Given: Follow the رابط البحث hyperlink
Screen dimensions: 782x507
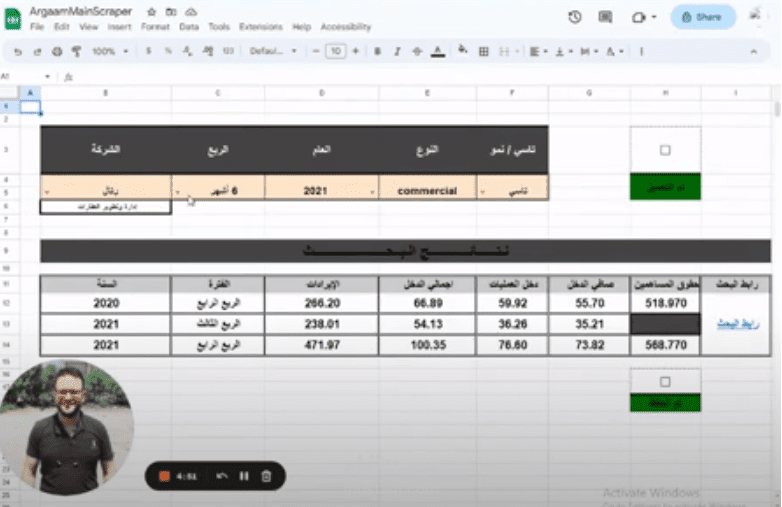Looking at the screenshot, I should [x=738, y=324].
